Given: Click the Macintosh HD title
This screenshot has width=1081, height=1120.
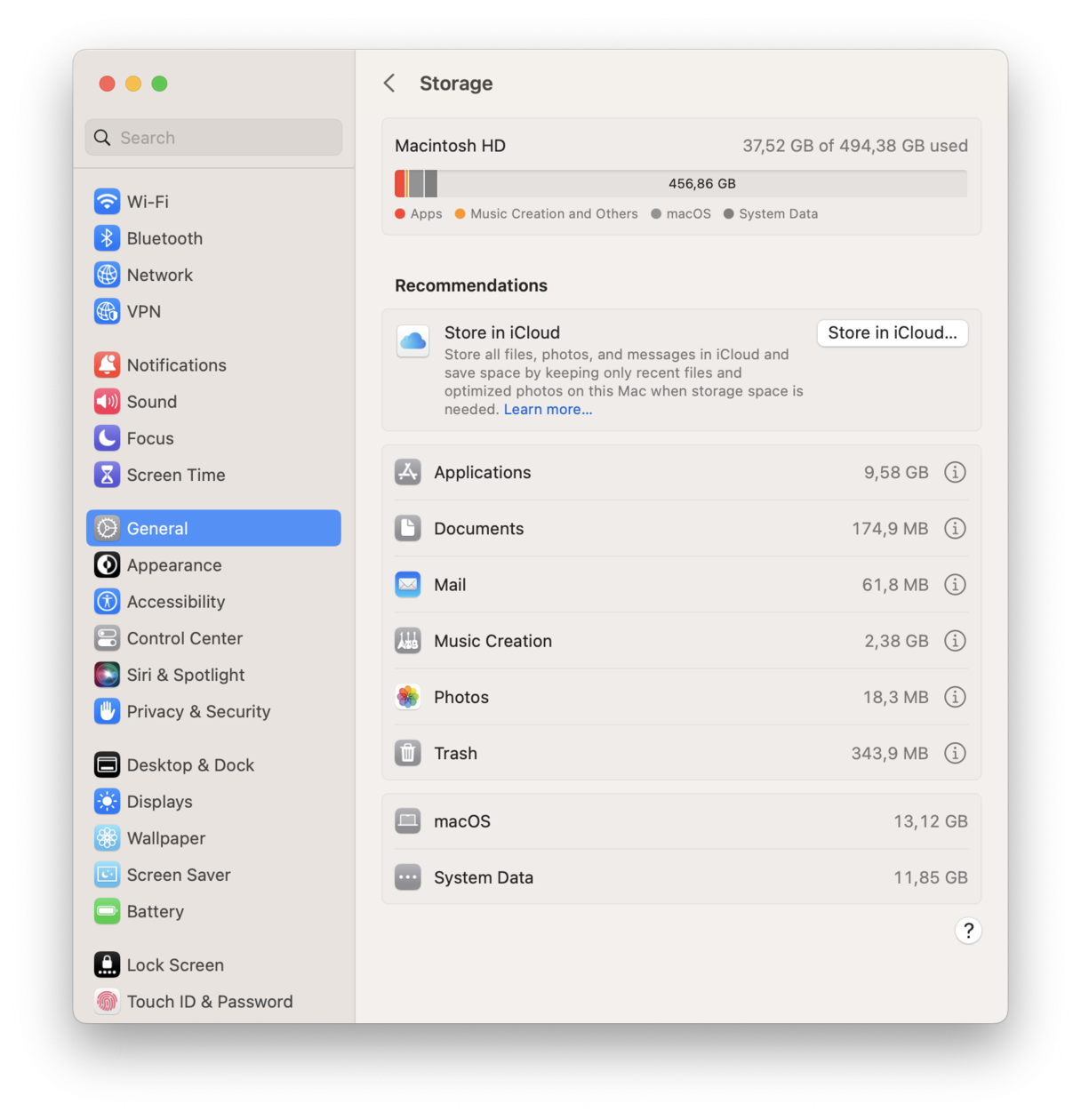Looking at the screenshot, I should point(450,146).
